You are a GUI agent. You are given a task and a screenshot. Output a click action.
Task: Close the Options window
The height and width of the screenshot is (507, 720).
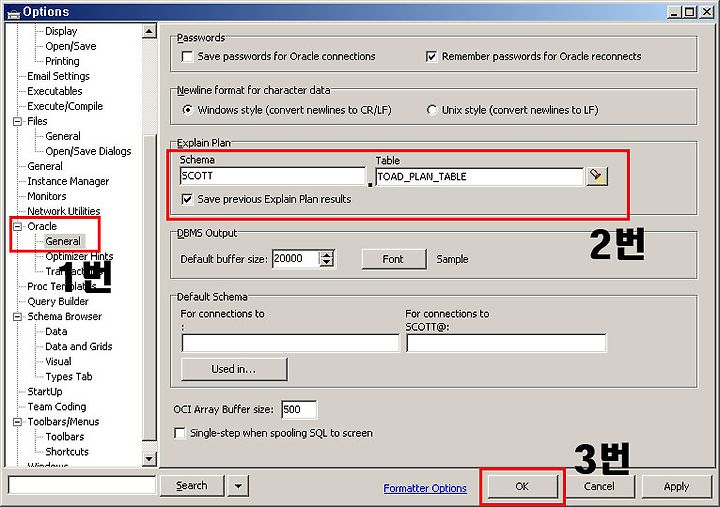coord(706,12)
